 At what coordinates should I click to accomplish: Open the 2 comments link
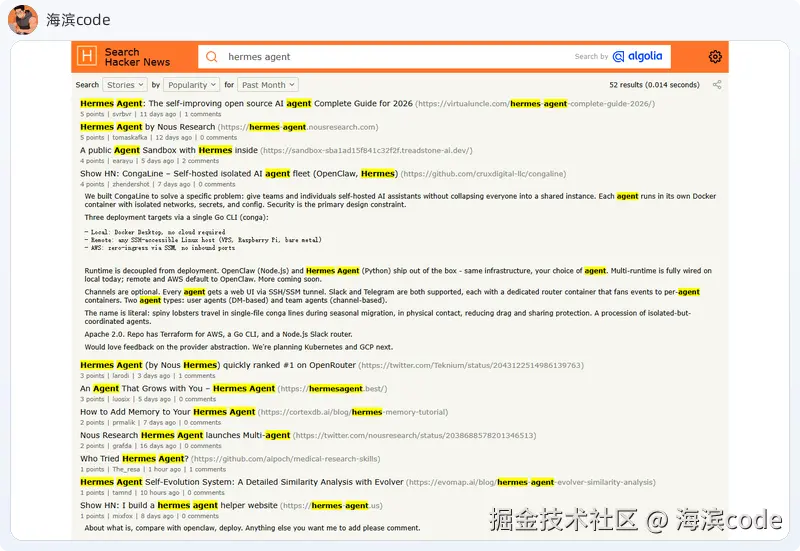click(201, 161)
